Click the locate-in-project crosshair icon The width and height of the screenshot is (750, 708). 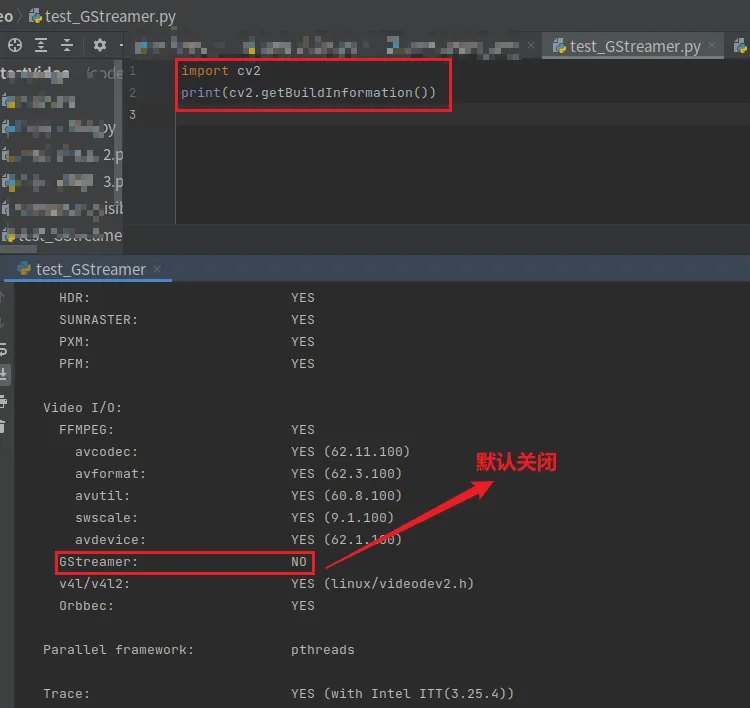tap(15, 45)
